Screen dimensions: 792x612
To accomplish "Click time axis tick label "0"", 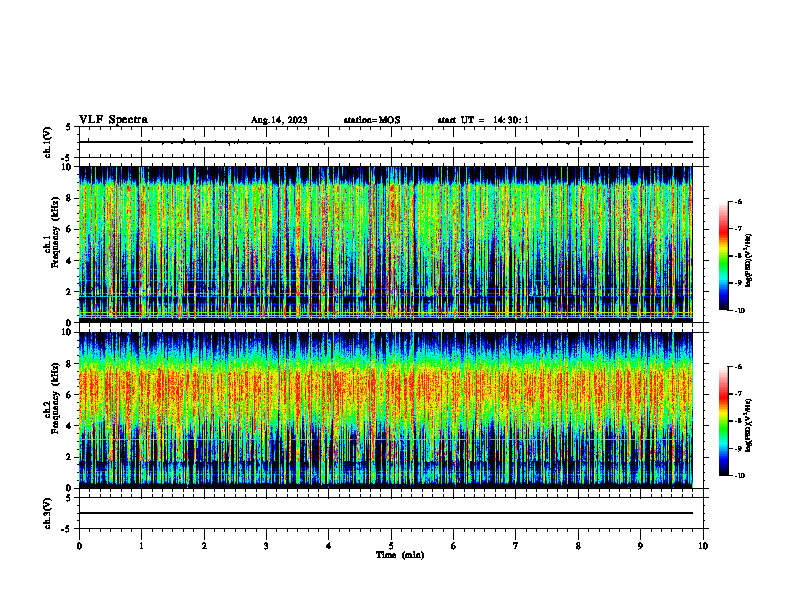I will click(x=79, y=546).
